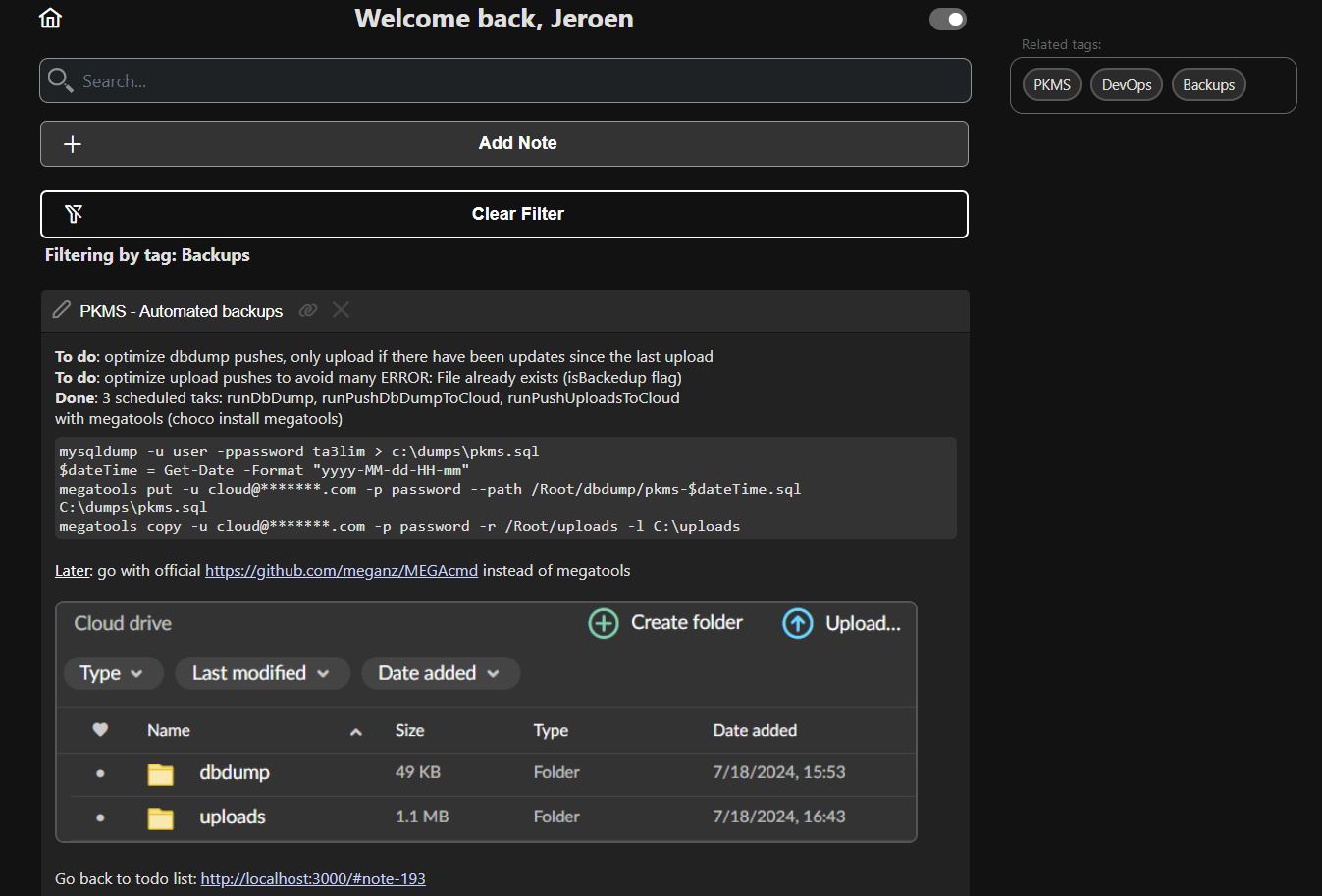This screenshot has height=896, width=1322.
Task: Sort by Name column arrow
Action: coord(356,732)
